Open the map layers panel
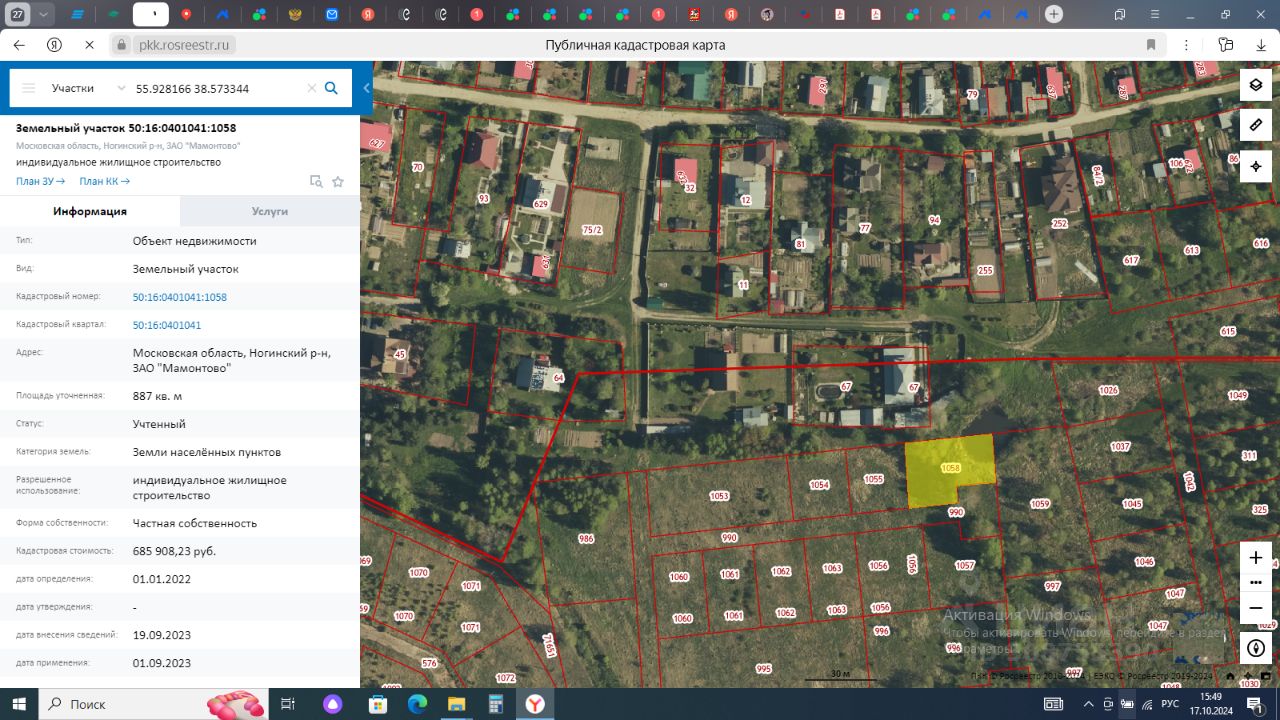Screen dimensions: 1280x720 (x=1256, y=85)
